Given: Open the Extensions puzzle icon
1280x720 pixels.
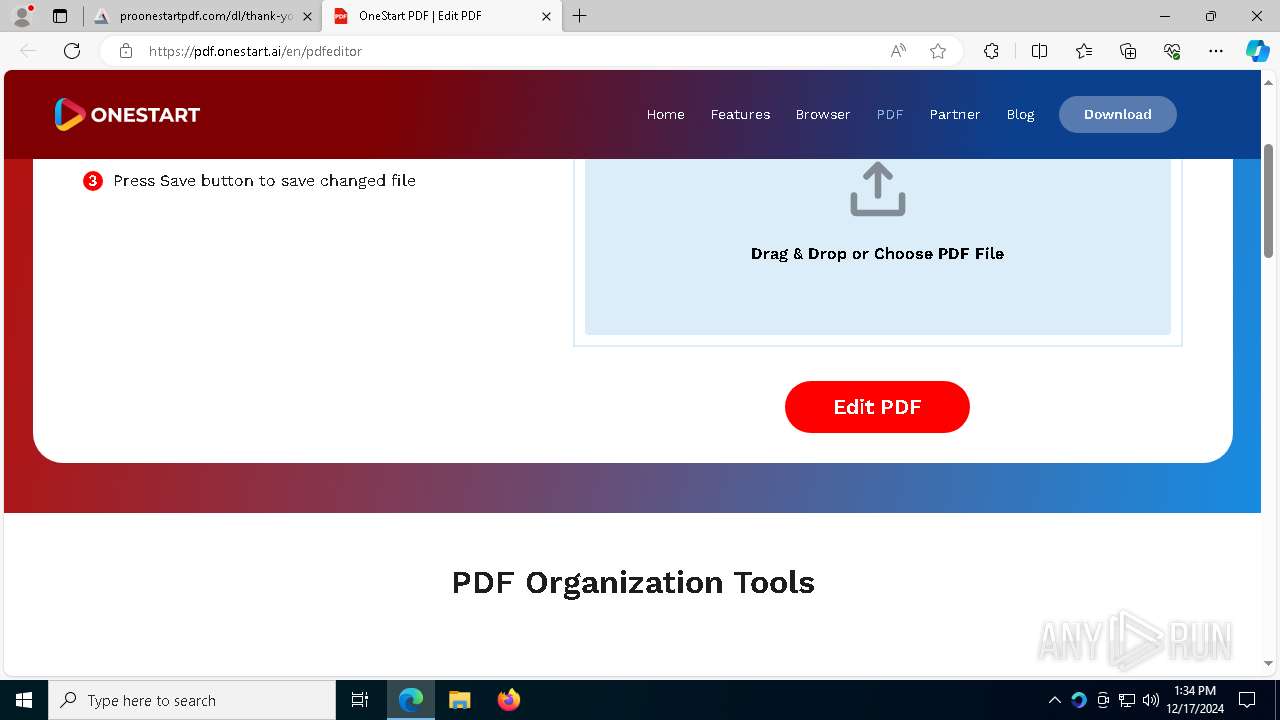Looking at the screenshot, I should 991,51.
